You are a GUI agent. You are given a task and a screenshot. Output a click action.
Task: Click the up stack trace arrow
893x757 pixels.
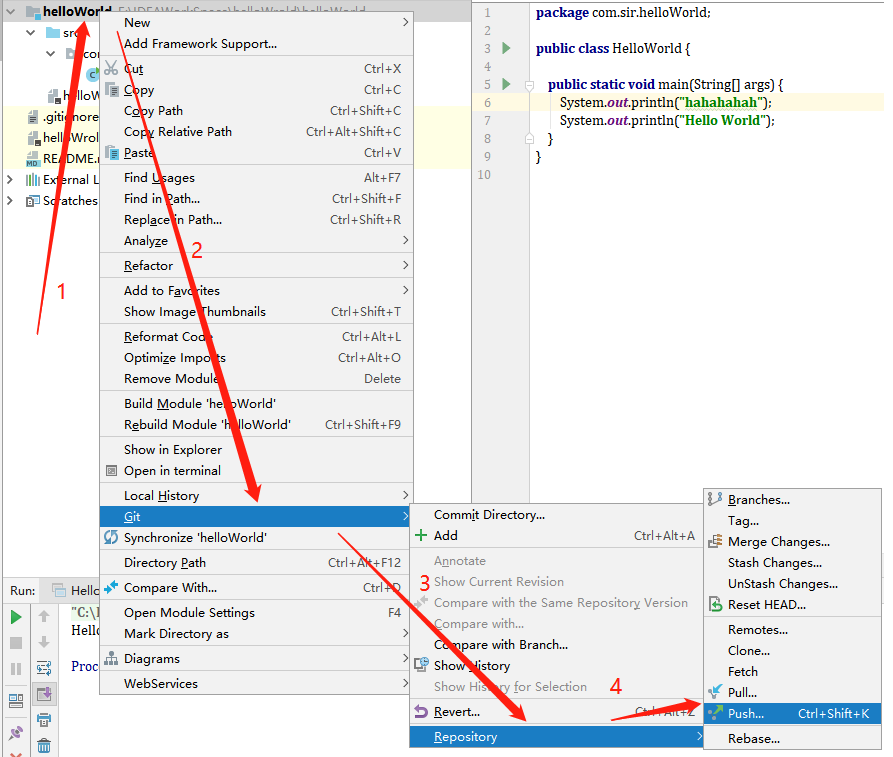(x=44, y=616)
